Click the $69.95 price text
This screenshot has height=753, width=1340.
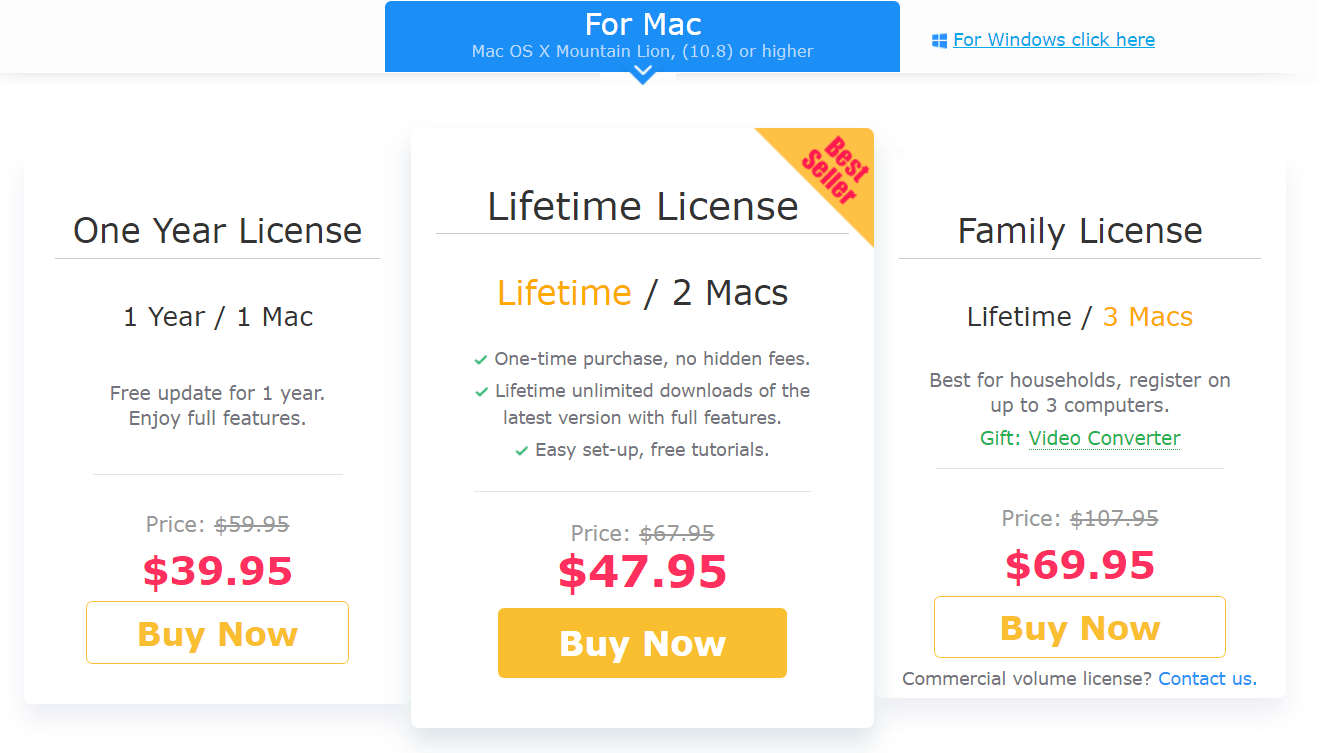(1079, 566)
